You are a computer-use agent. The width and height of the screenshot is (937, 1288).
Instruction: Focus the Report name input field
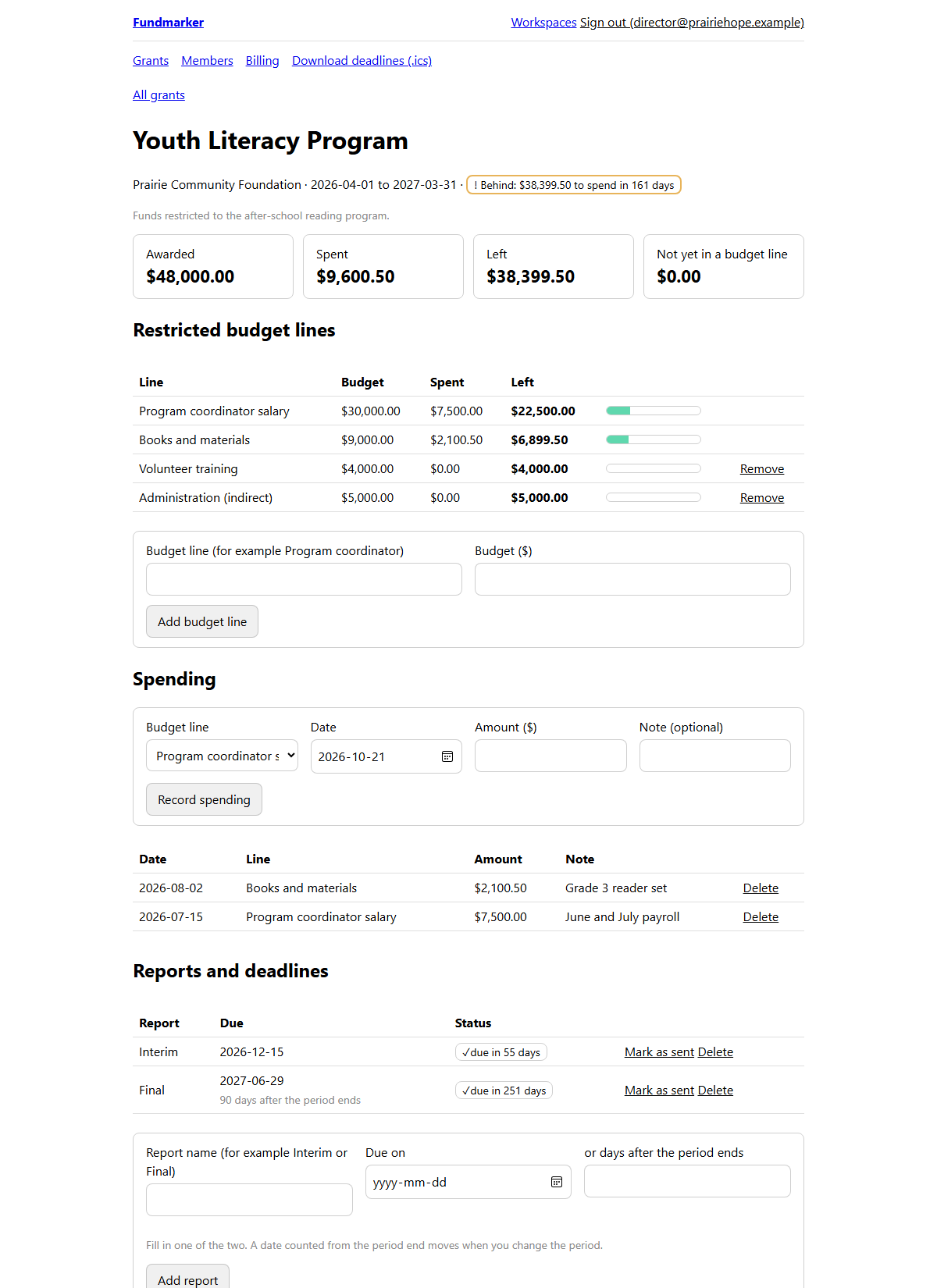click(249, 1200)
